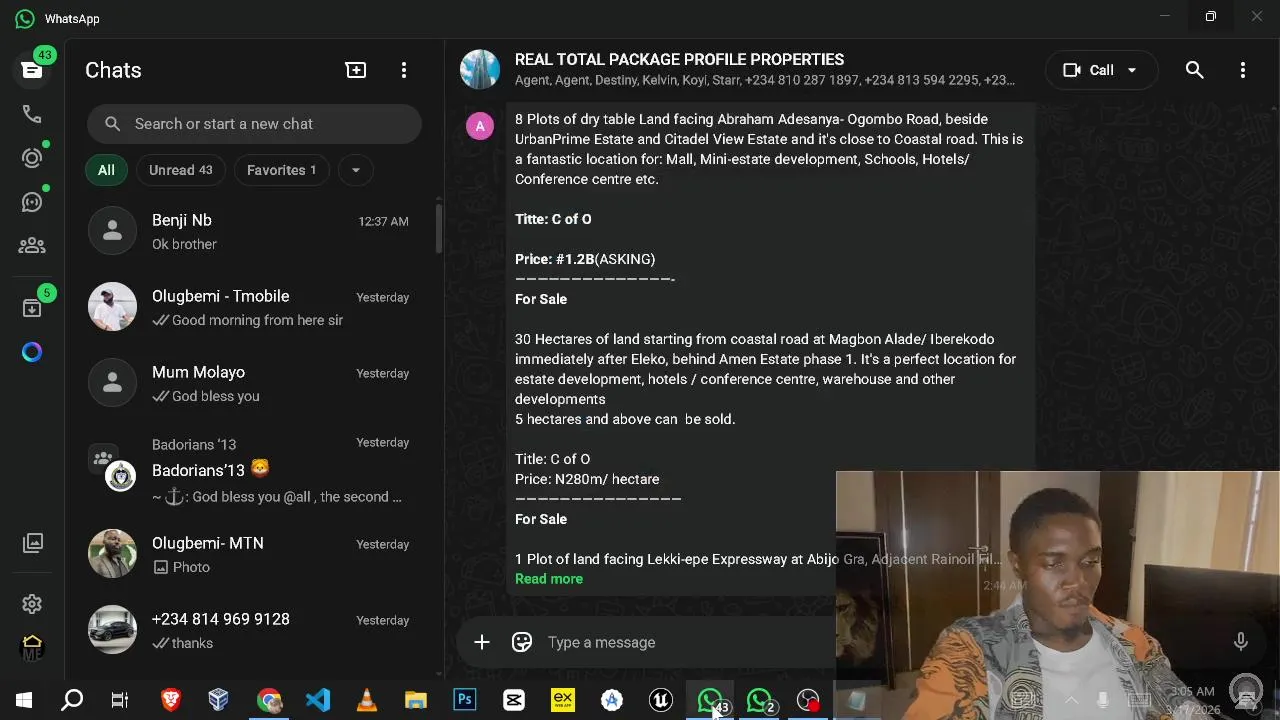1280x720 pixels.
Task: Click the group avatar in chat header
Action: tap(479, 70)
